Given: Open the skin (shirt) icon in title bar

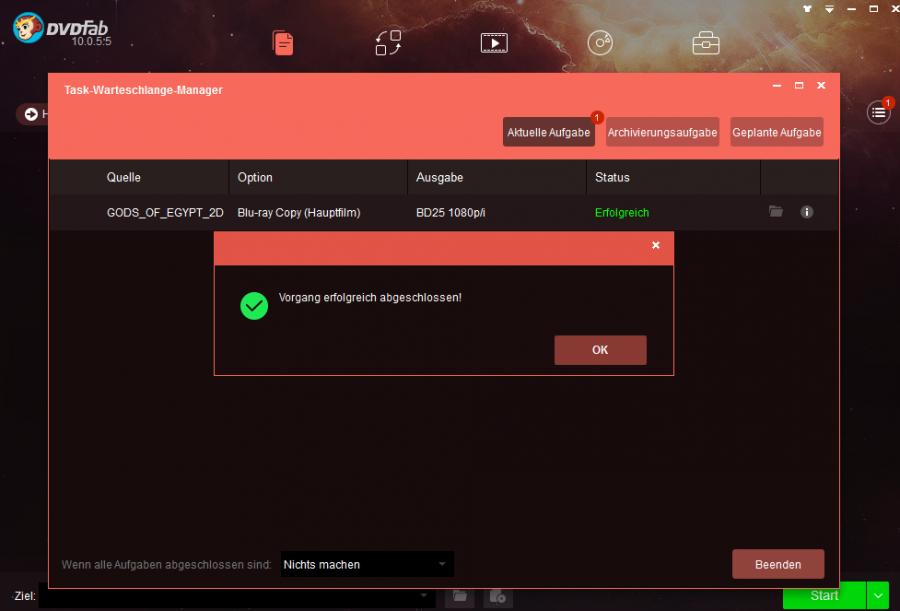Looking at the screenshot, I should click(x=808, y=9).
